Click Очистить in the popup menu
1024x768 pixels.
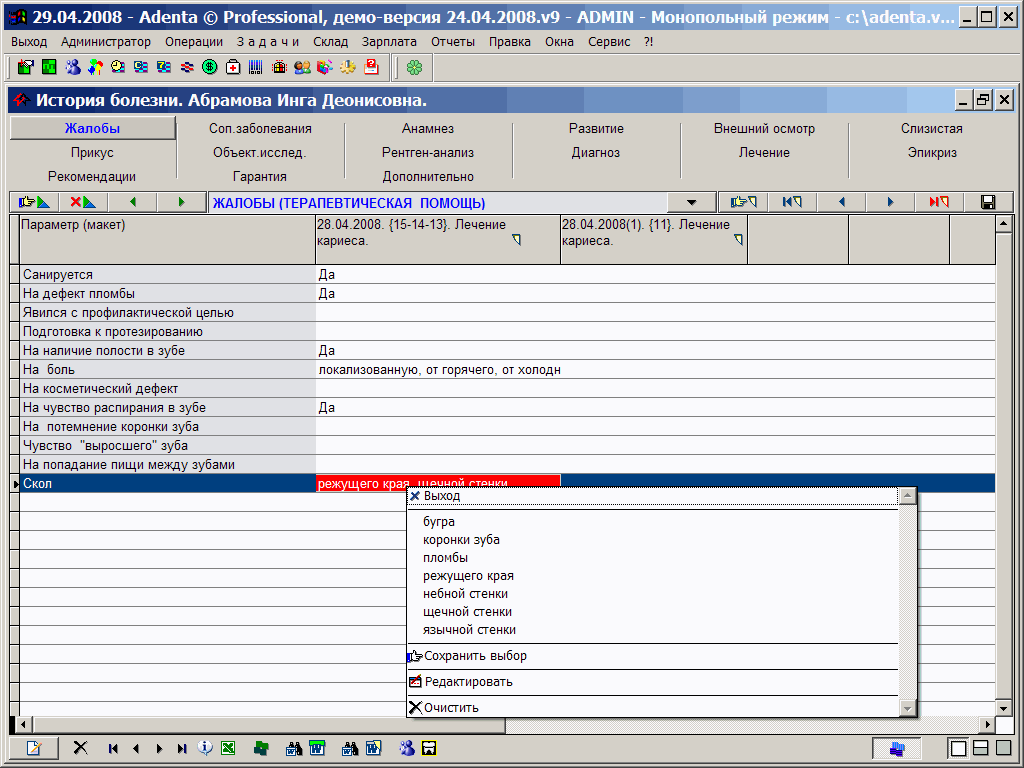pos(451,708)
